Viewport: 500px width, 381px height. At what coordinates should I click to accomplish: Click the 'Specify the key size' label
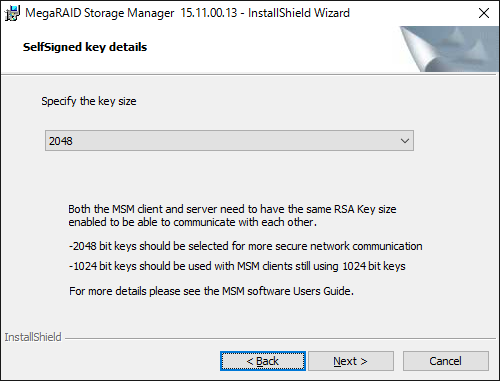[x=89, y=101]
